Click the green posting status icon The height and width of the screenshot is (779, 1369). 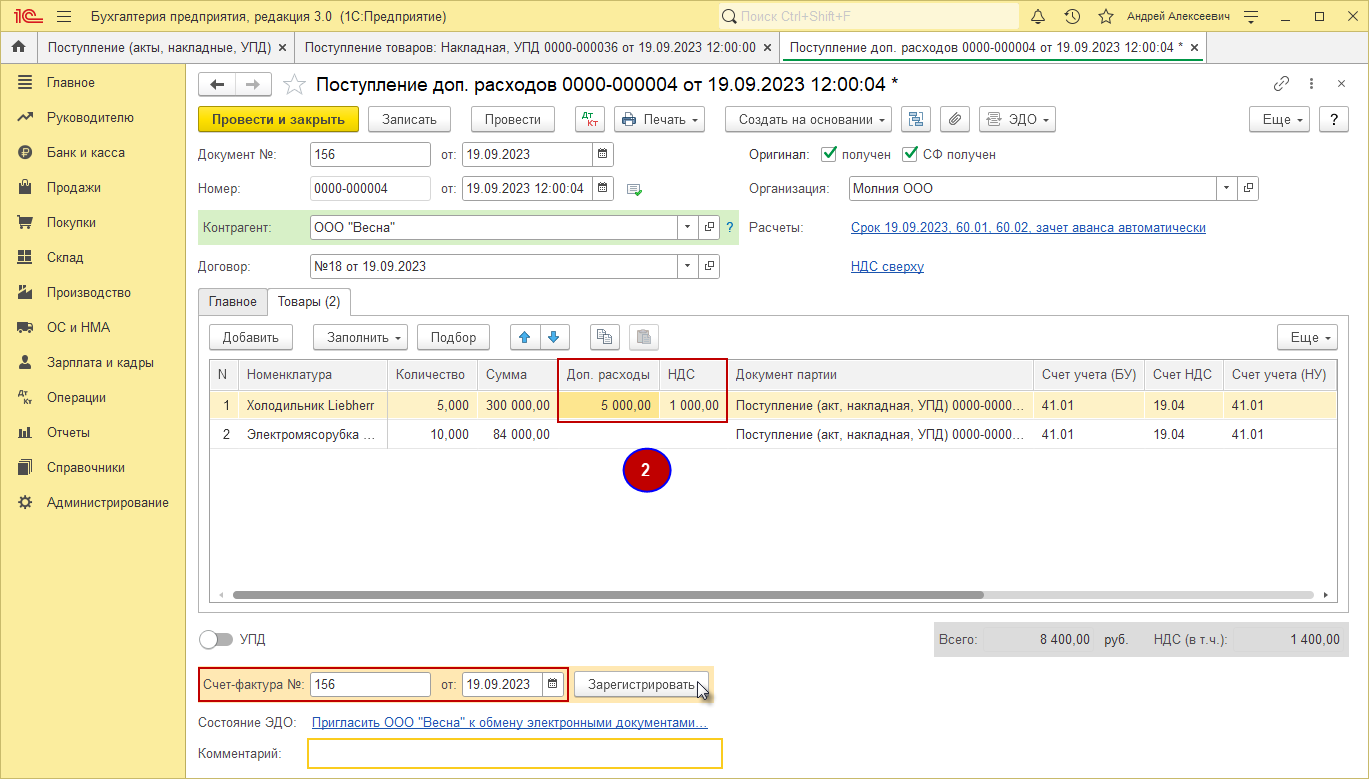click(x=634, y=189)
